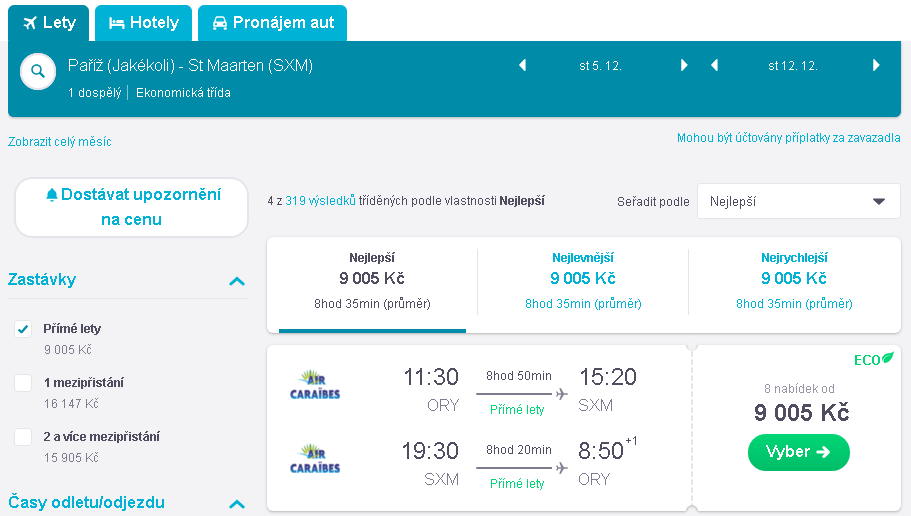Viewport: 911px width, 516px height.
Task: Switch to the Hotely tab
Action: click(144, 23)
